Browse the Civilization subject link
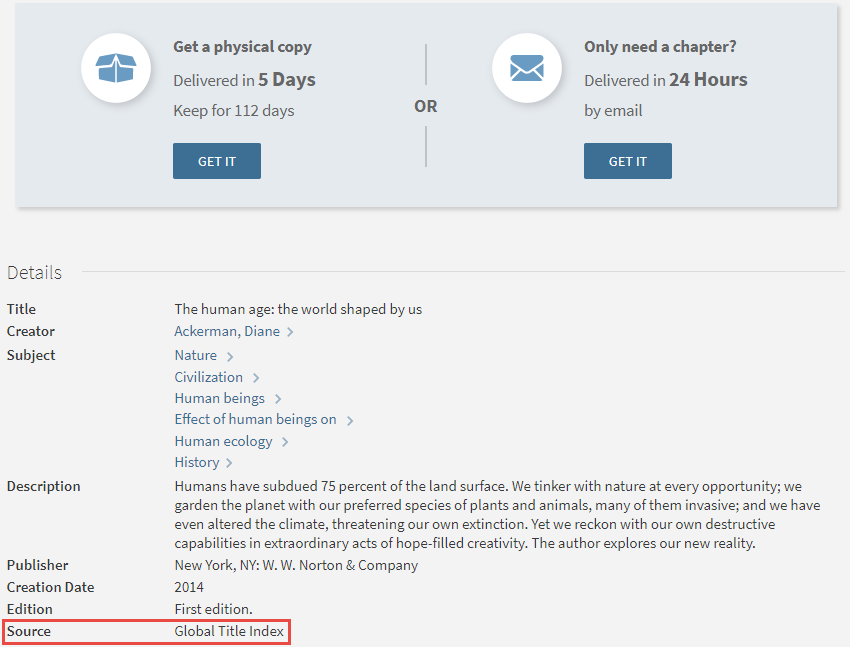 pyautogui.click(x=208, y=377)
